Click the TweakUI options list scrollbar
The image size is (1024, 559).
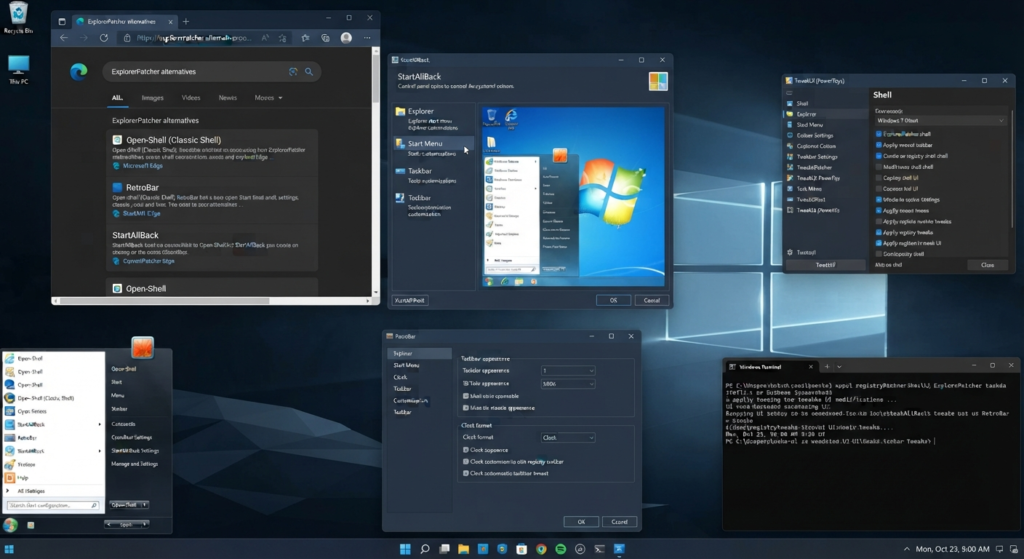[1012, 170]
